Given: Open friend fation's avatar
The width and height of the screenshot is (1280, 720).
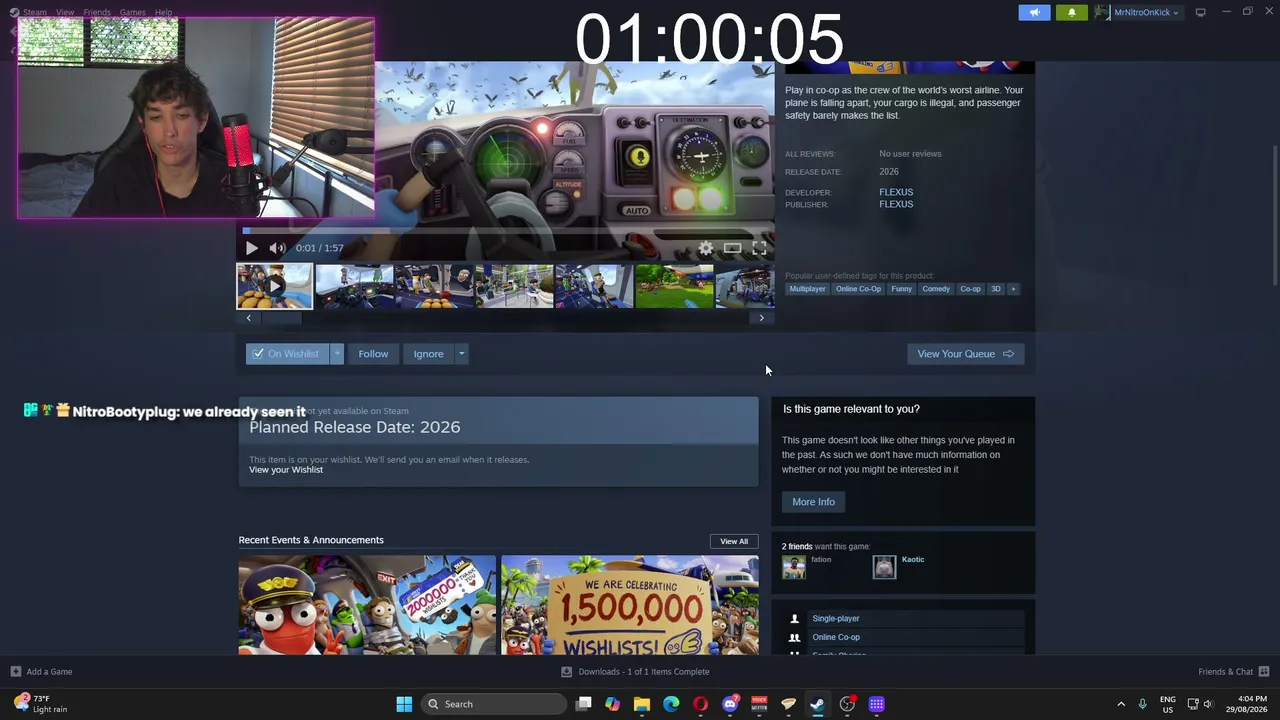Looking at the screenshot, I should [794, 568].
